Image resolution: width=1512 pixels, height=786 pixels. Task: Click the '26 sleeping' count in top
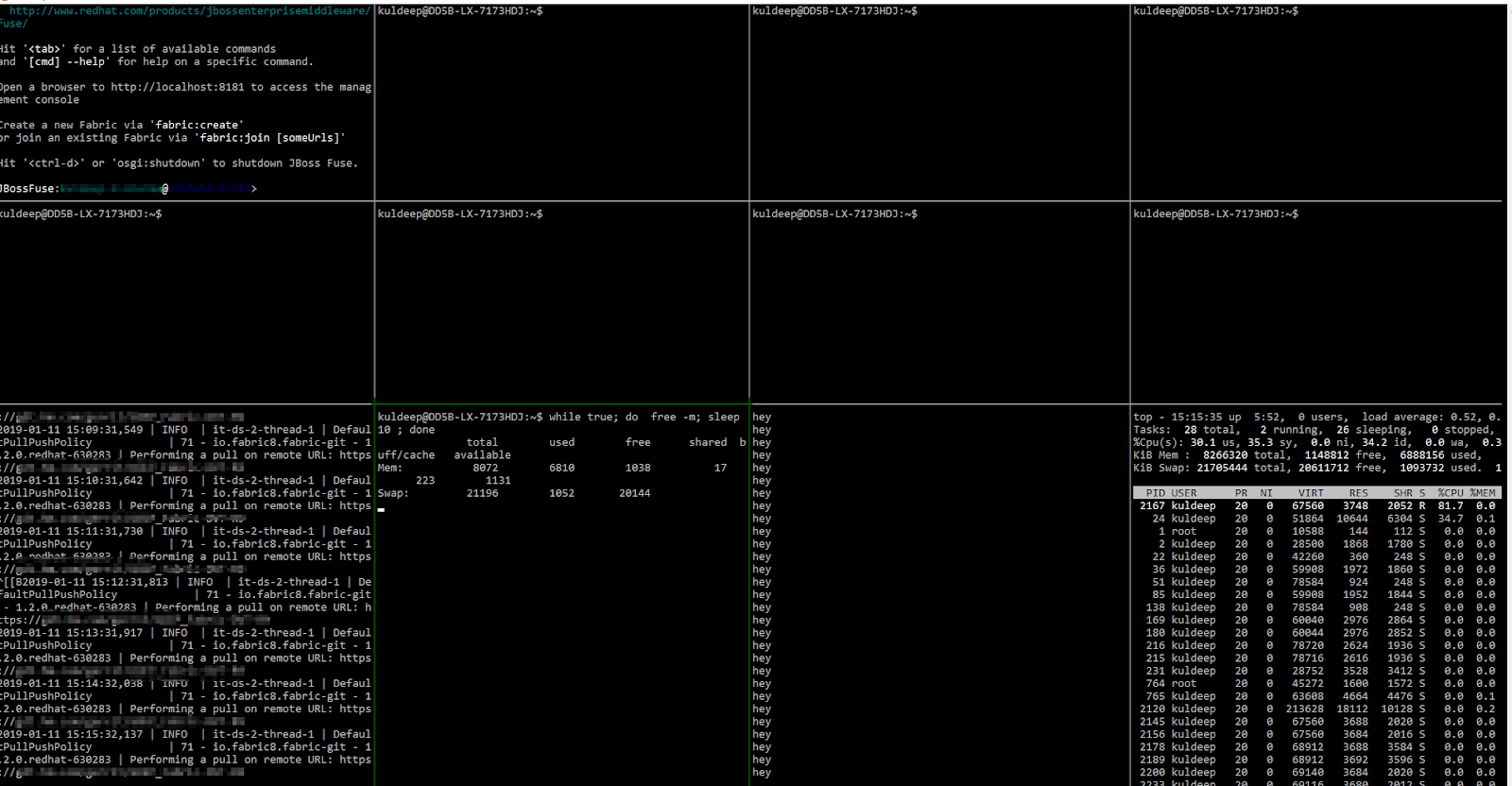[x=1372, y=430]
